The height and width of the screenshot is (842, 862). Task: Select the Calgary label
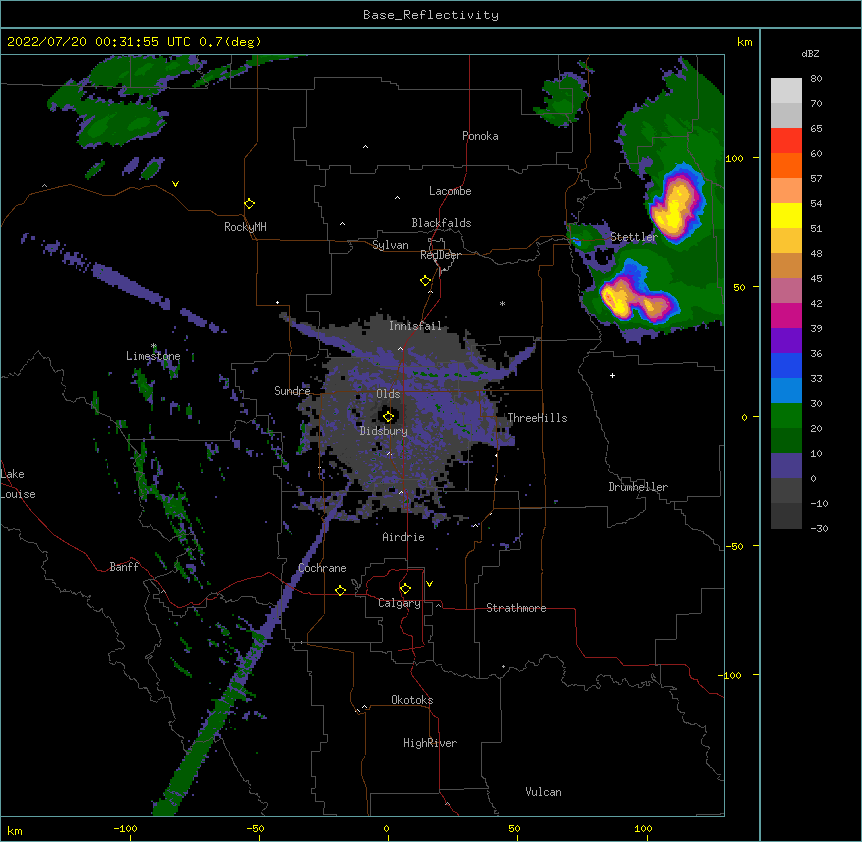click(x=399, y=603)
